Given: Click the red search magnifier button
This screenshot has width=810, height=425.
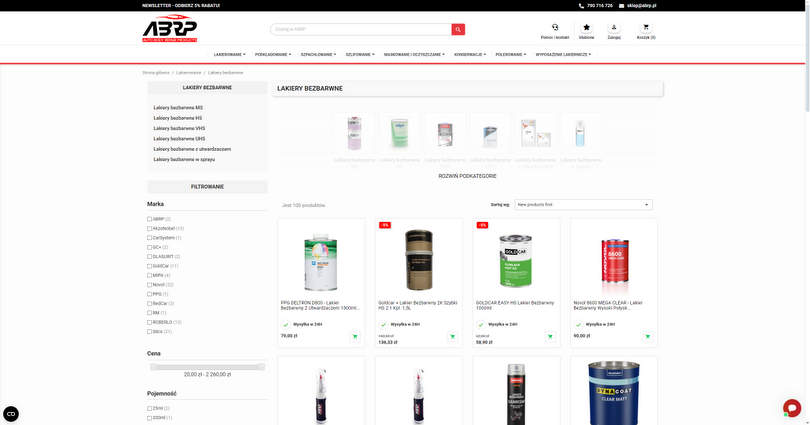Looking at the screenshot, I should tap(458, 29).
